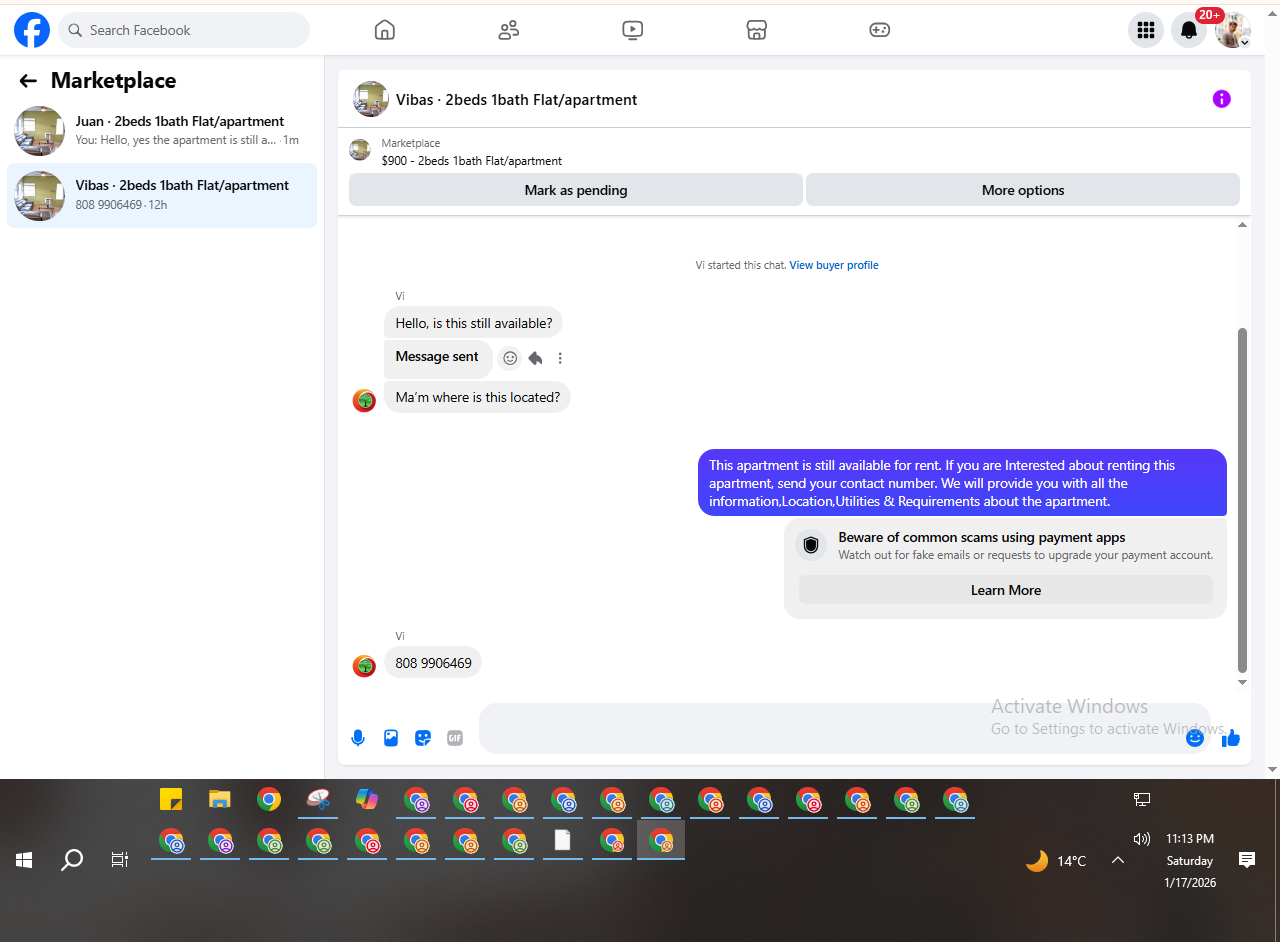Open Task View on the taskbar
The height and width of the screenshot is (942, 1280).
click(120, 860)
